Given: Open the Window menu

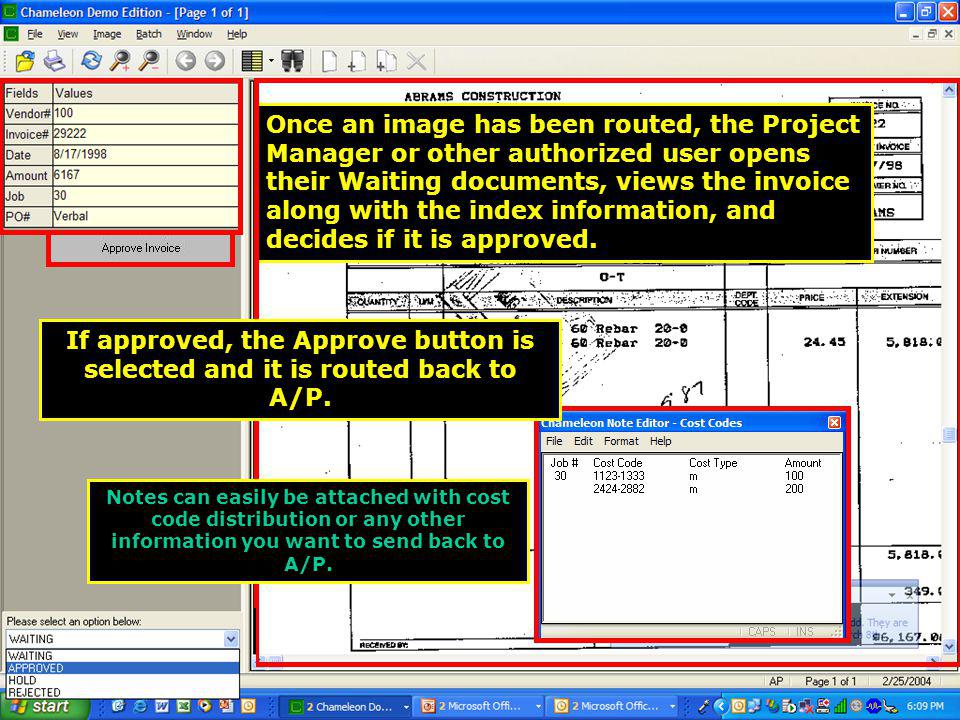Looking at the screenshot, I should tap(194, 34).
